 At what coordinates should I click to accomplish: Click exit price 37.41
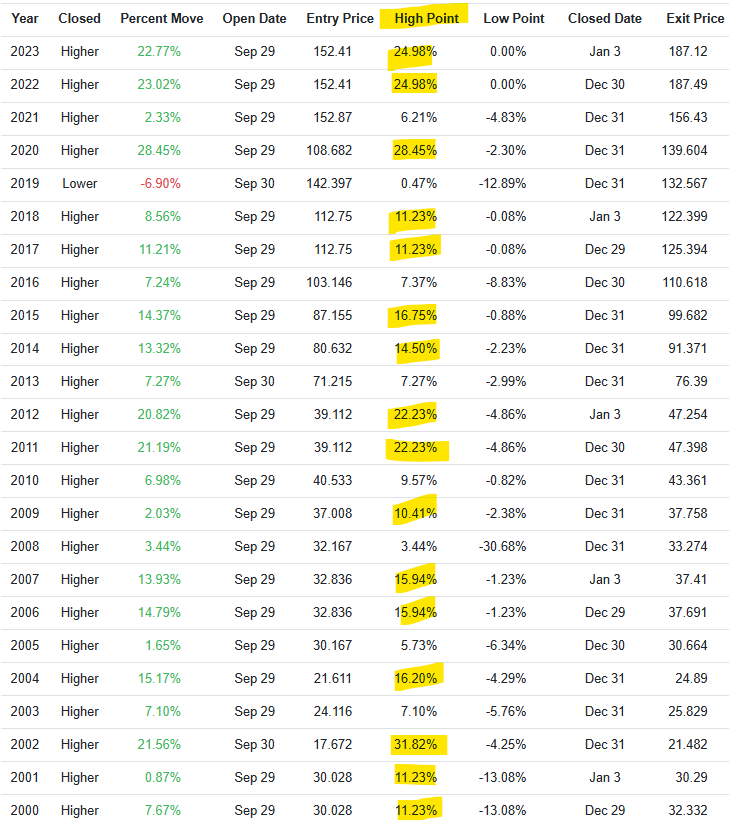tap(691, 580)
